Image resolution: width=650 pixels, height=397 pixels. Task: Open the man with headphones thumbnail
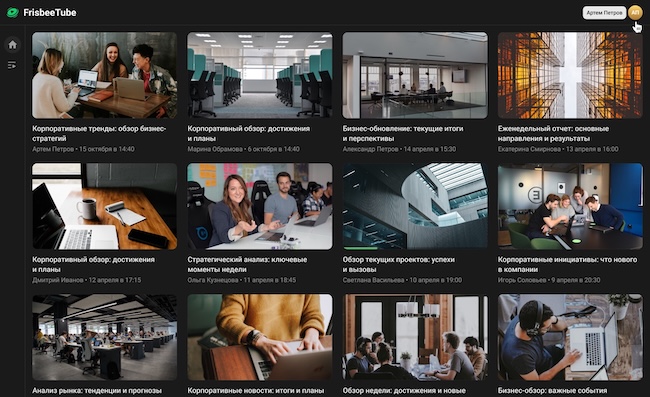[570, 337]
